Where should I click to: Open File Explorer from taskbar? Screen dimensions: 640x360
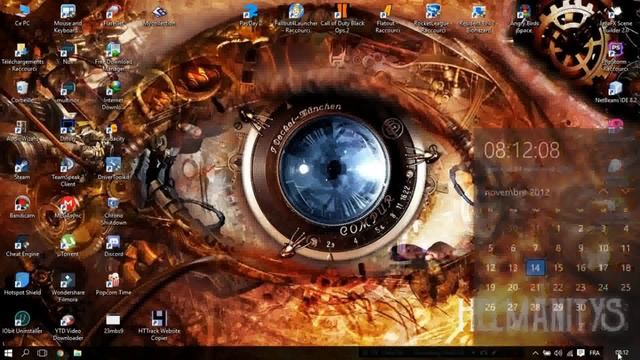78,353
